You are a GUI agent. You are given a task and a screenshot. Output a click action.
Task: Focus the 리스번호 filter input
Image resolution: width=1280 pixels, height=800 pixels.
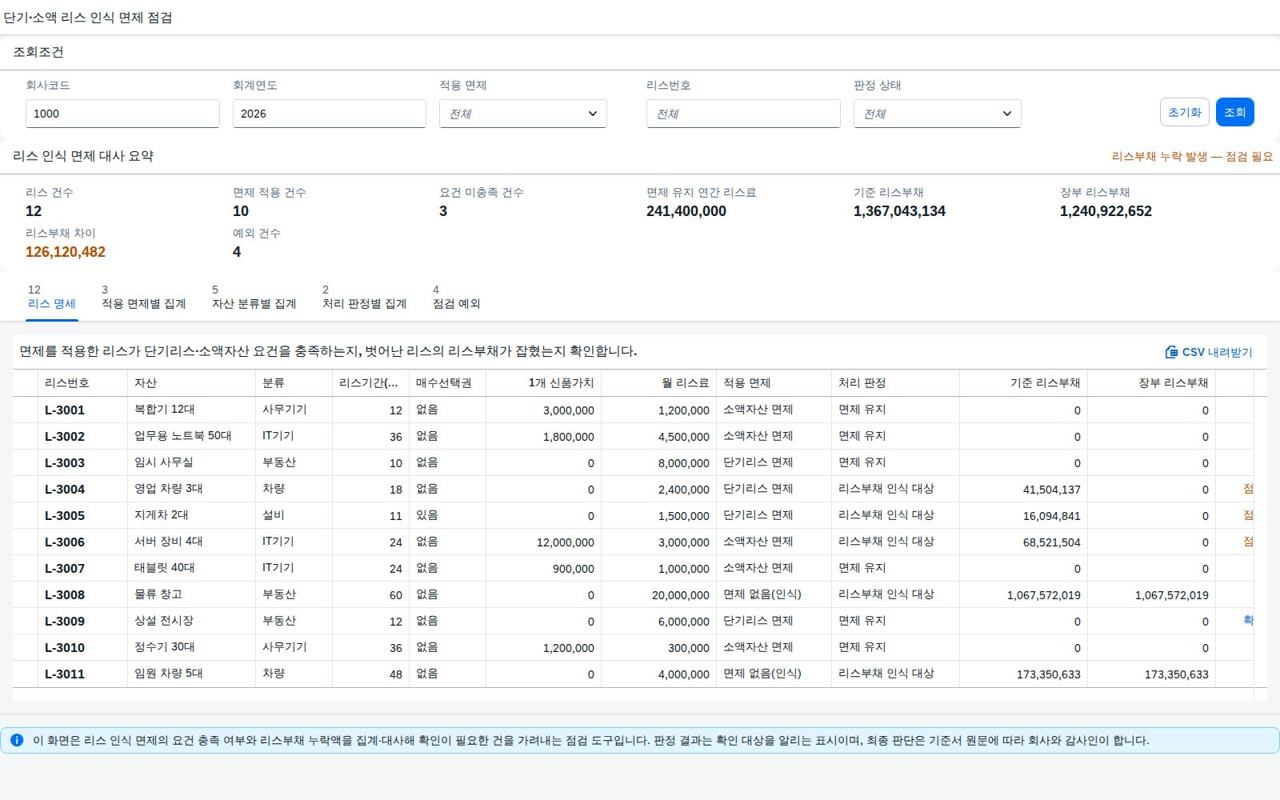pyautogui.click(x=743, y=114)
